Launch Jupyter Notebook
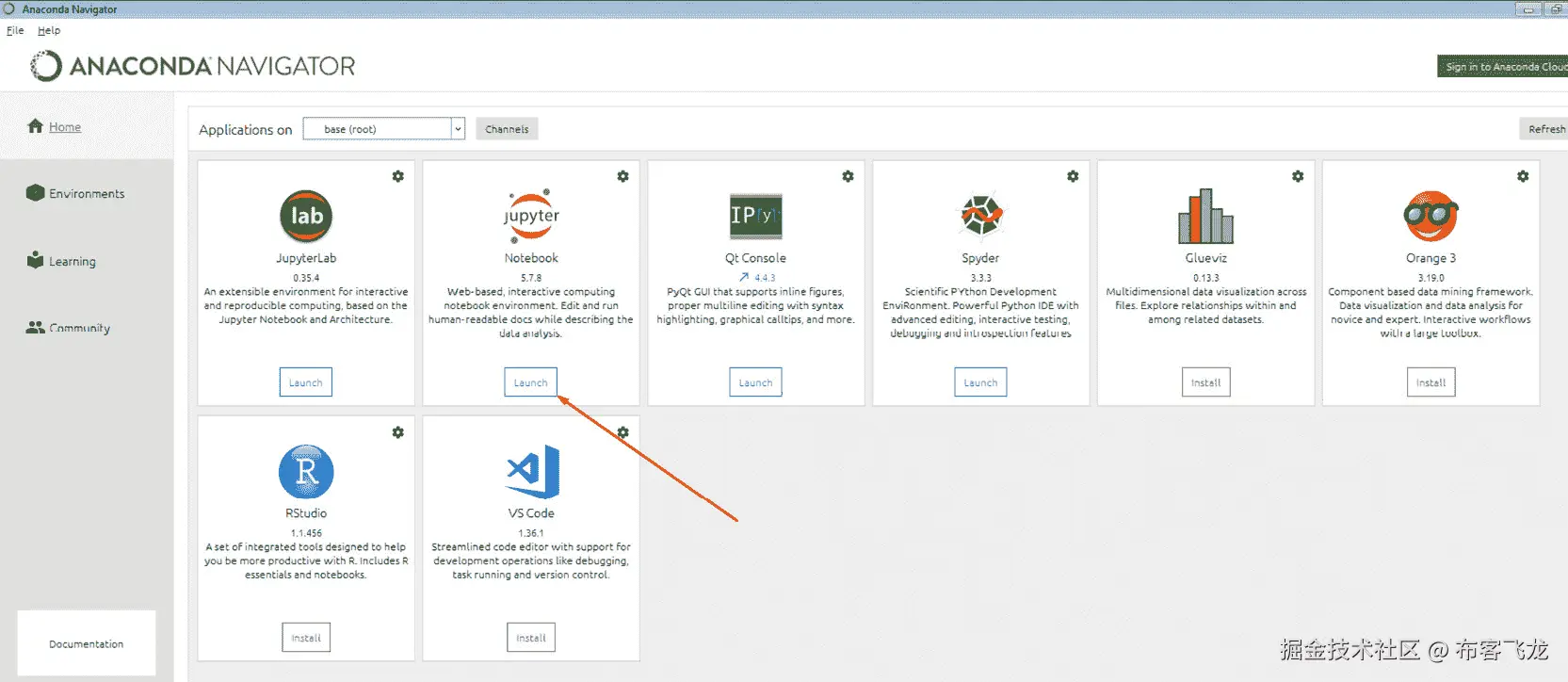 (x=531, y=382)
